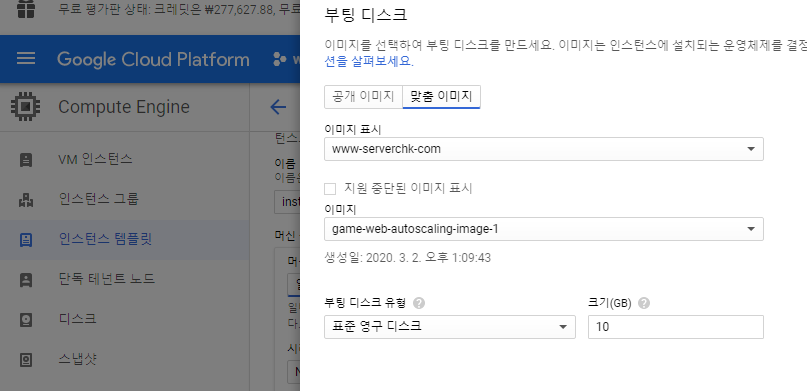Expand the game-web-autoscaling-image-1 image dropdown
Screen dimensions: 807x391
pos(543,229)
